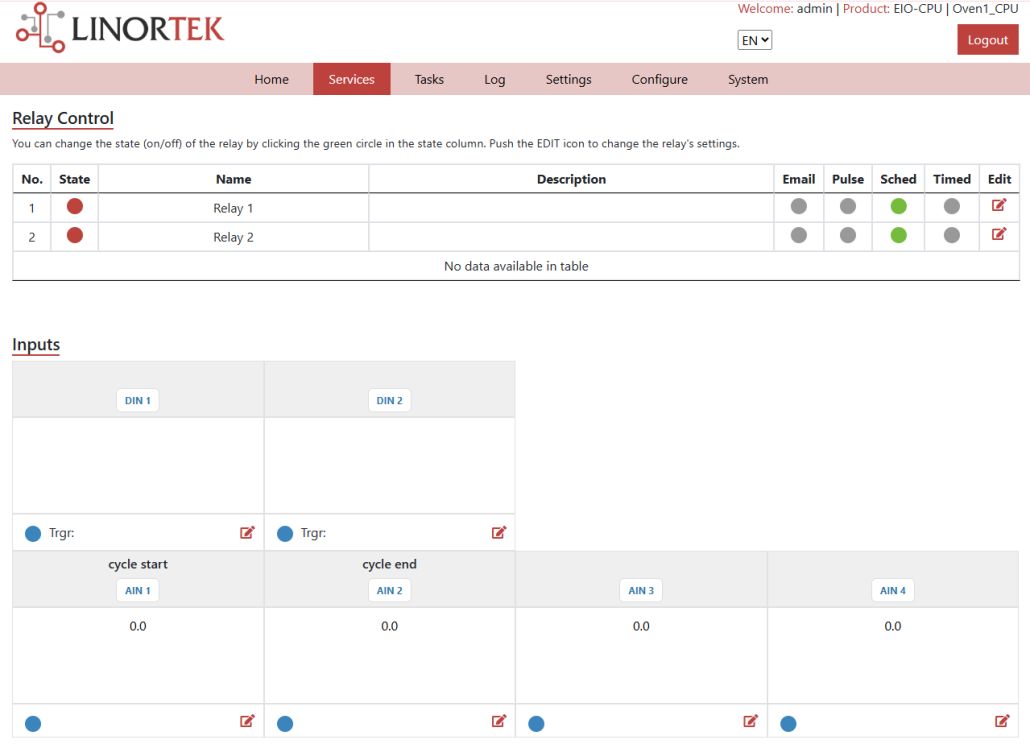The height and width of the screenshot is (744, 1030).
Task: Open the Settings tab
Action: pos(568,79)
